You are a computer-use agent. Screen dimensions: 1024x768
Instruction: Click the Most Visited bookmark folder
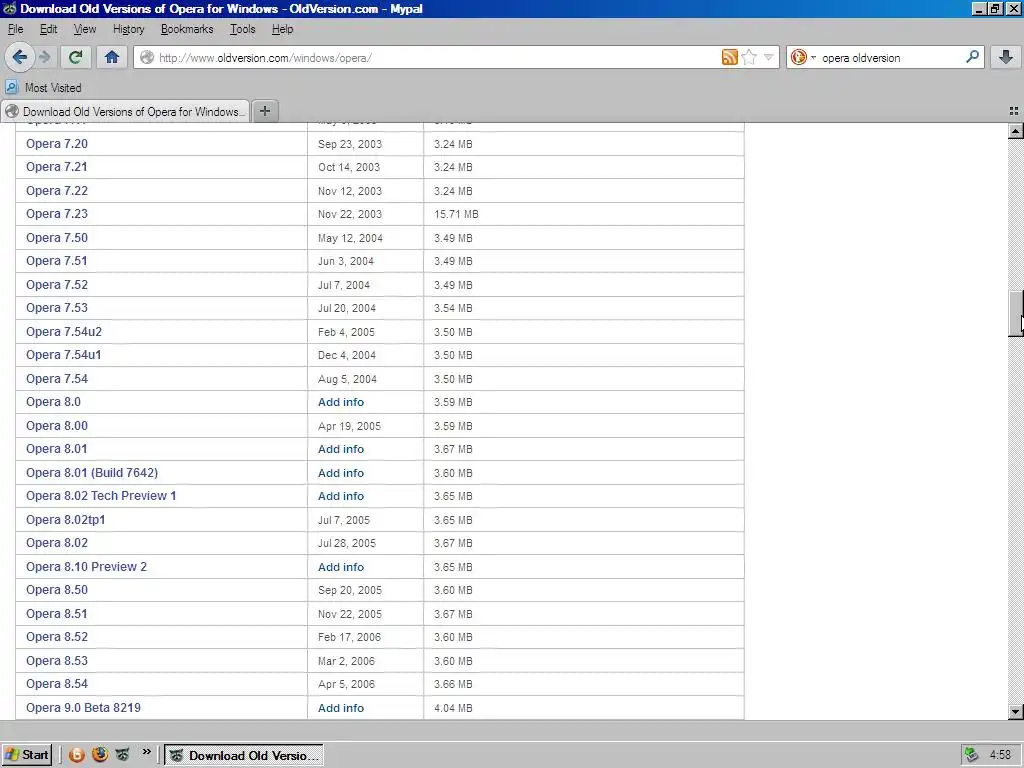pos(44,88)
